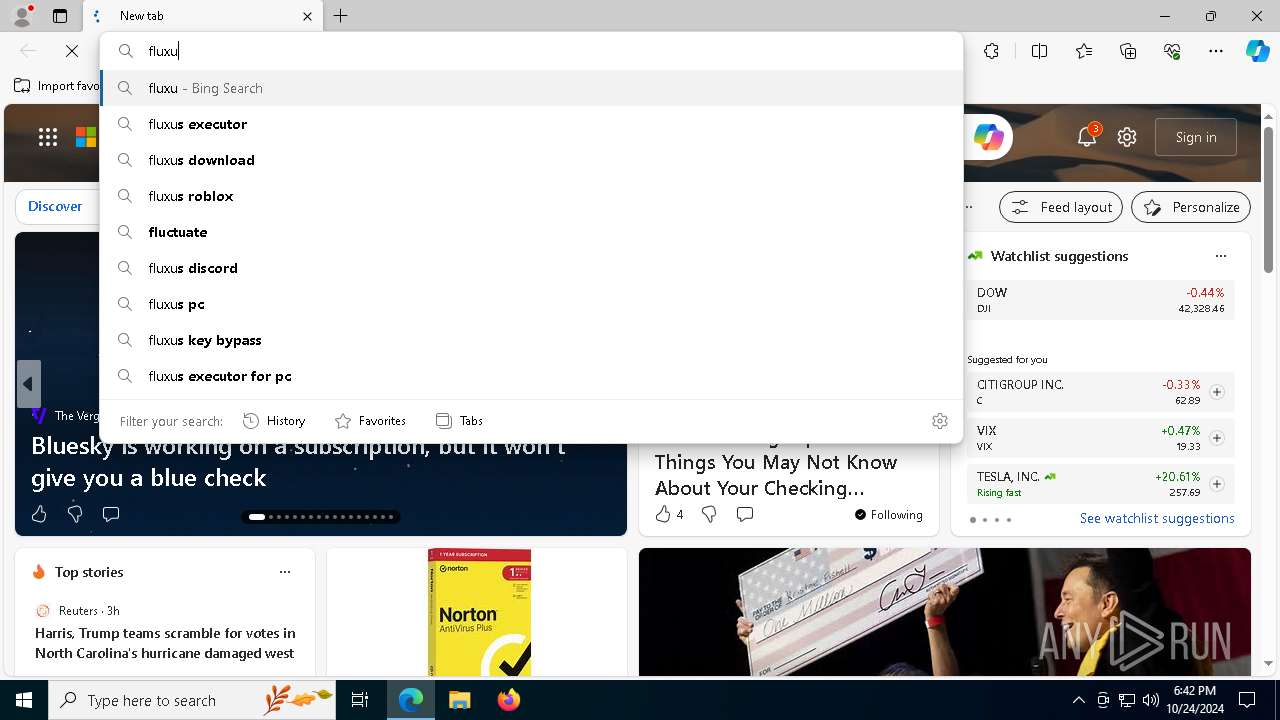Open Top stories more options menu
The width and height of the screenshot is (1280, 720).
(x=285, y=572)
